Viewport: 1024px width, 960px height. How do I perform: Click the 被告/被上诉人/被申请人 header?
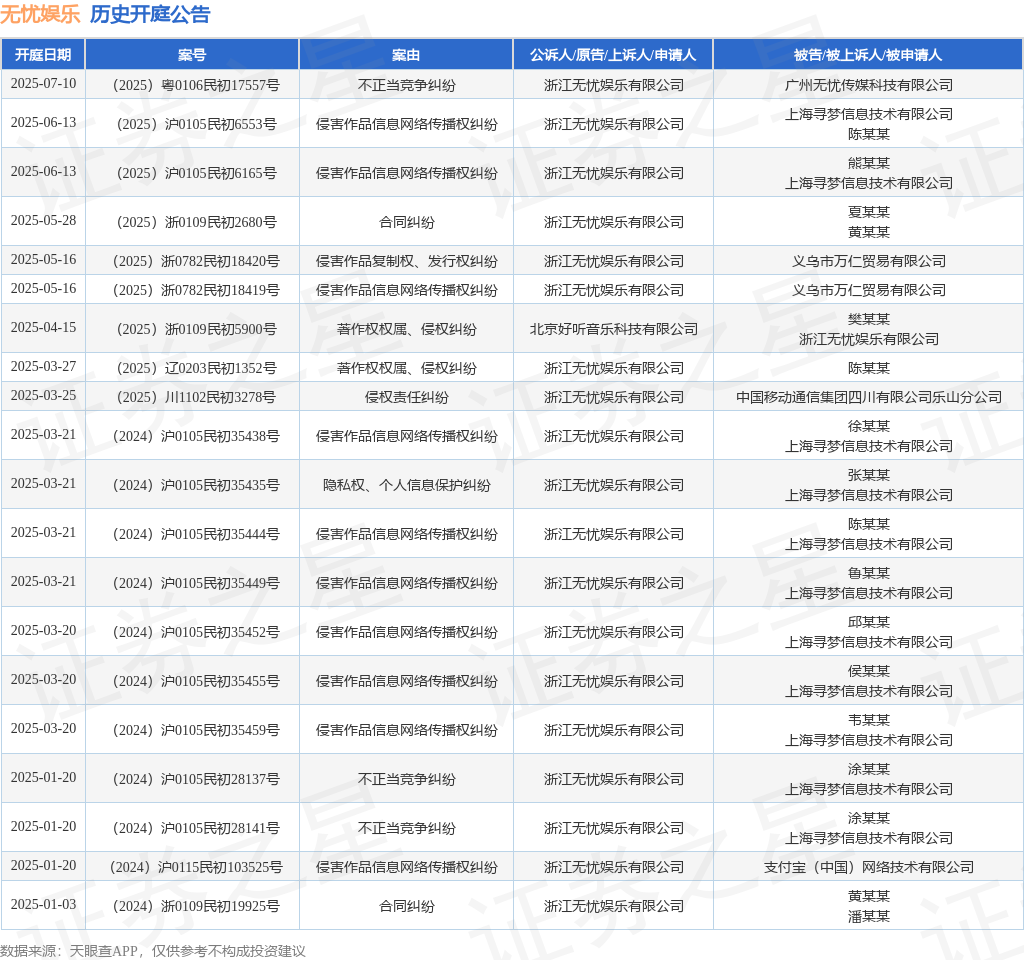click(868, 55)
